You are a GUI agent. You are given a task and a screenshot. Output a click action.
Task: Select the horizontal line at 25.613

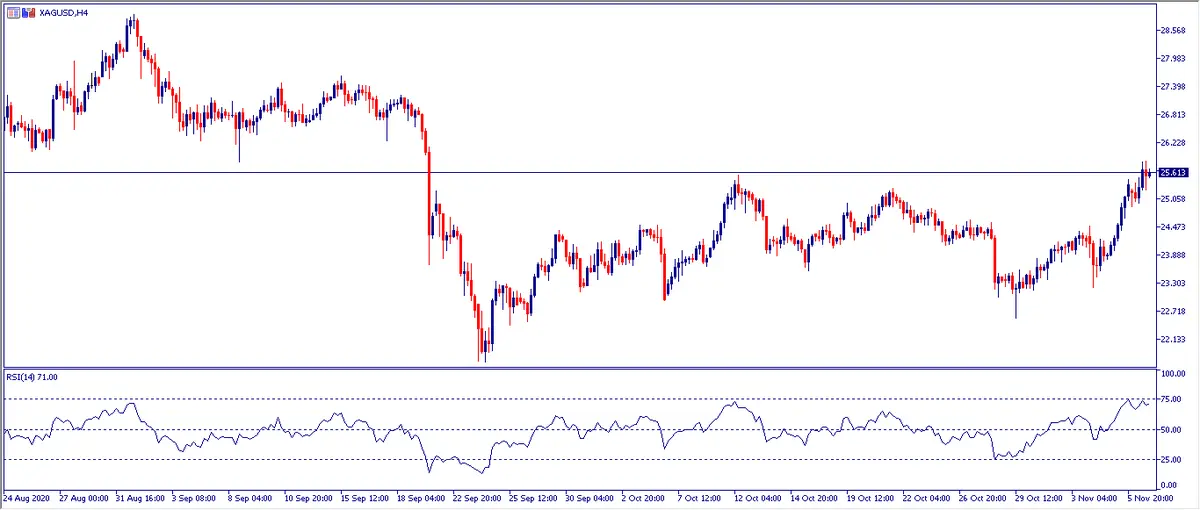tap(600, 173)
